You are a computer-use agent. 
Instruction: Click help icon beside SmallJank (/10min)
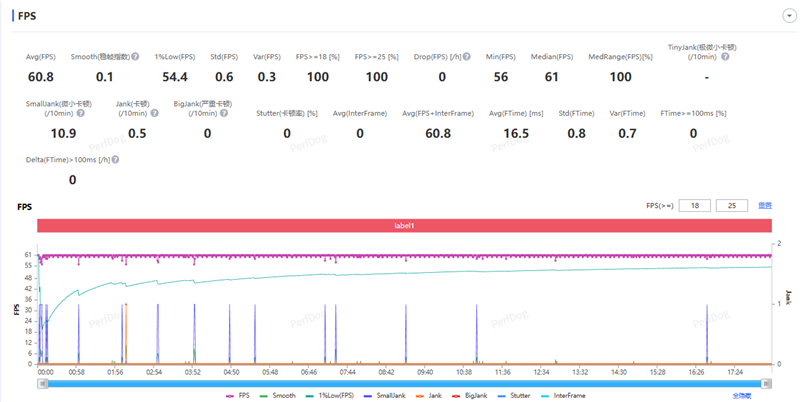(x=81, y=113)
